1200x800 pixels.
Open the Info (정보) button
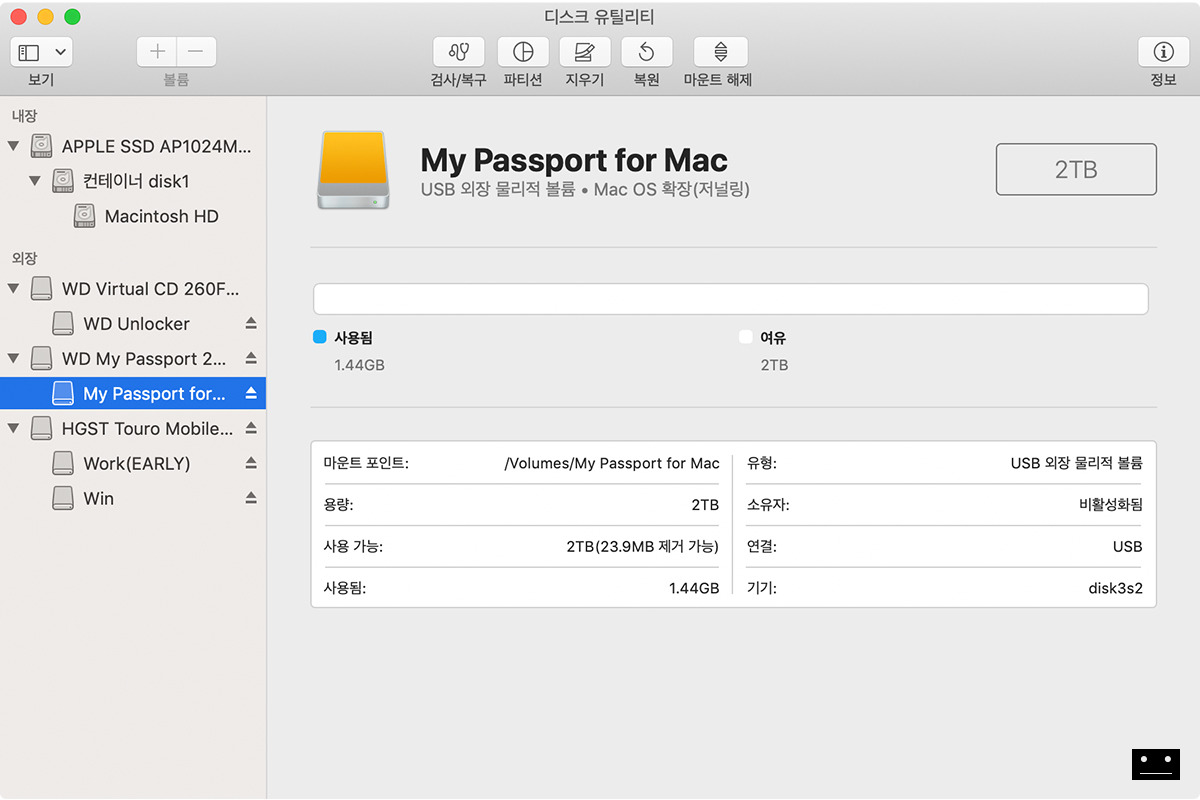1163,52
